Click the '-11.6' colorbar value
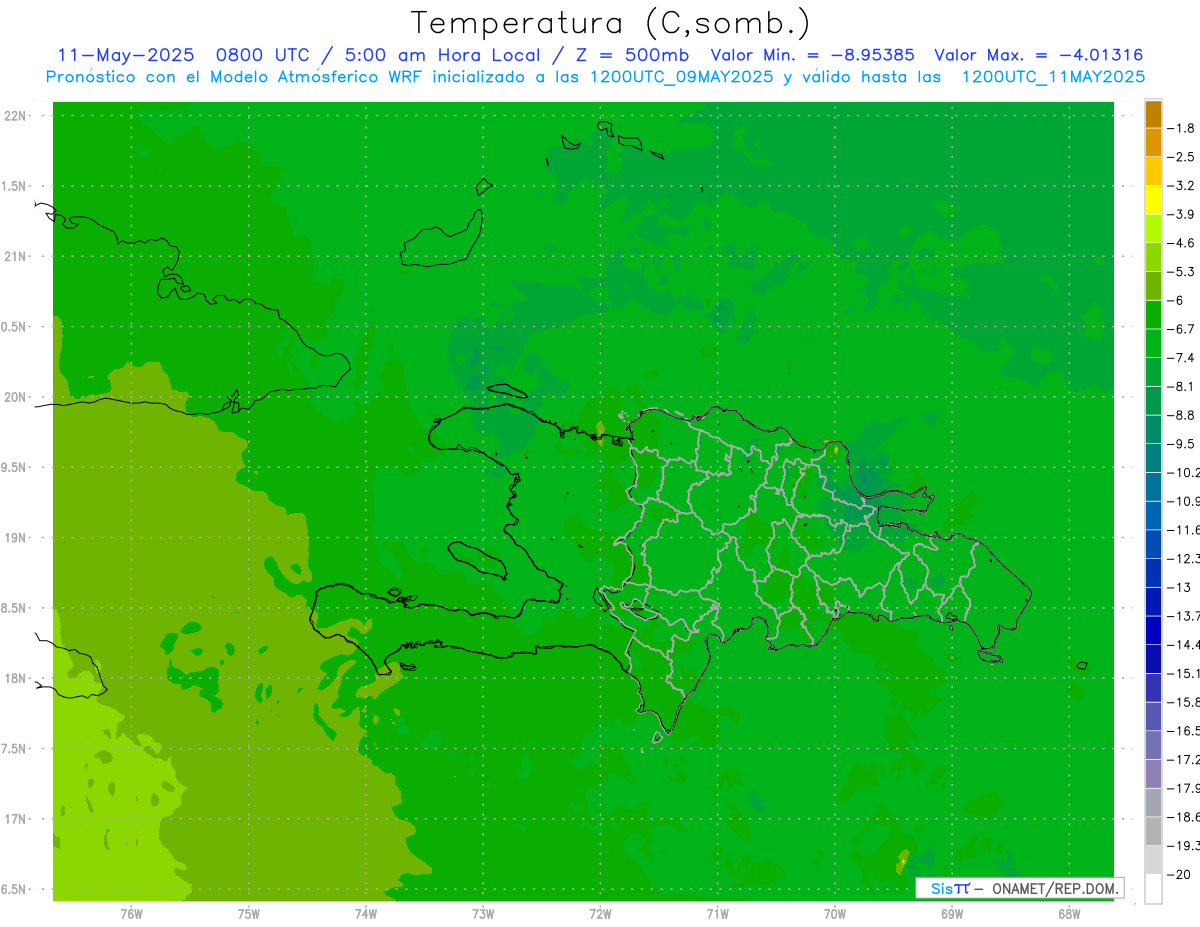1200x927 pixels. pyautogui.click(x=1183, y=530)
